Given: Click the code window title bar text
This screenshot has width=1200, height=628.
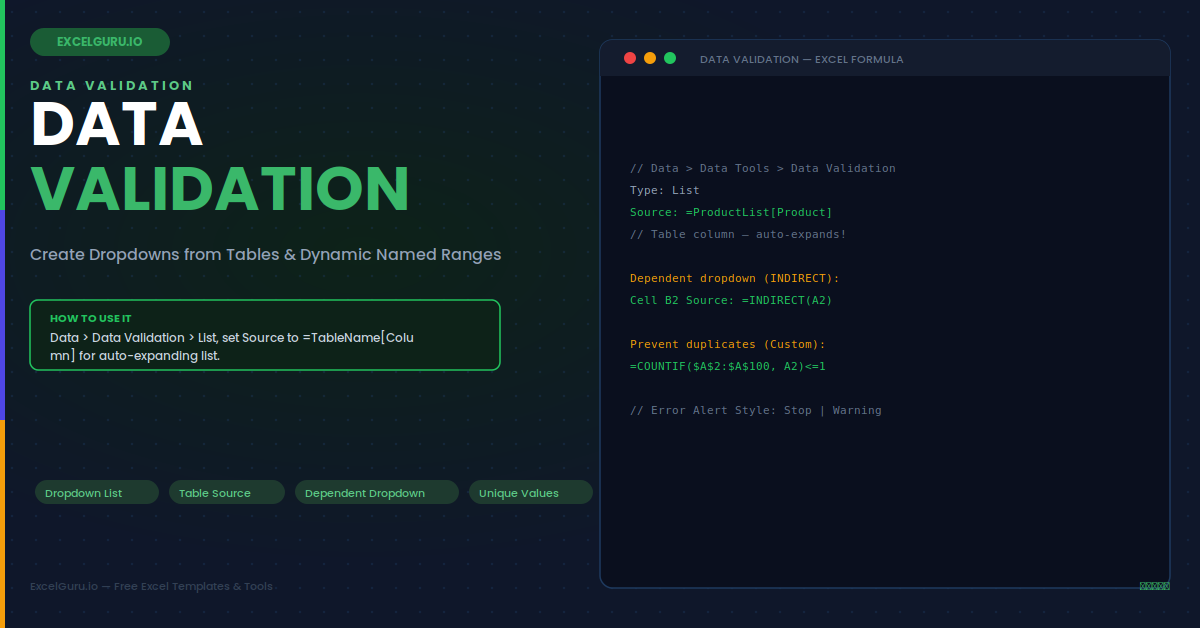Looking at the screenshot, I should (801, 59).
